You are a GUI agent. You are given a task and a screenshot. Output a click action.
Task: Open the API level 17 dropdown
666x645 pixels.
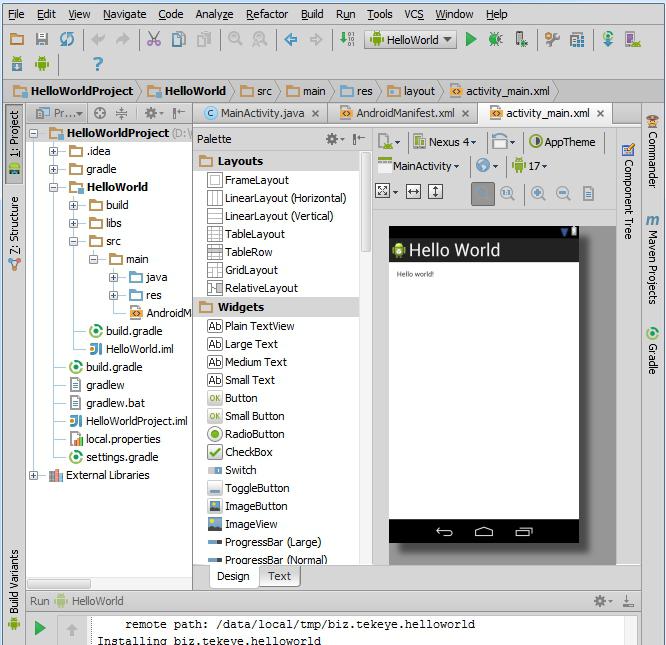click(x=529, y=166)
